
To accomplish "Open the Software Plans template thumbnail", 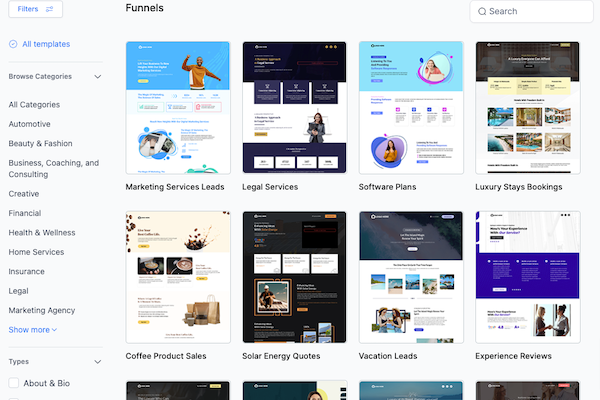I will (x=411, y=108).
